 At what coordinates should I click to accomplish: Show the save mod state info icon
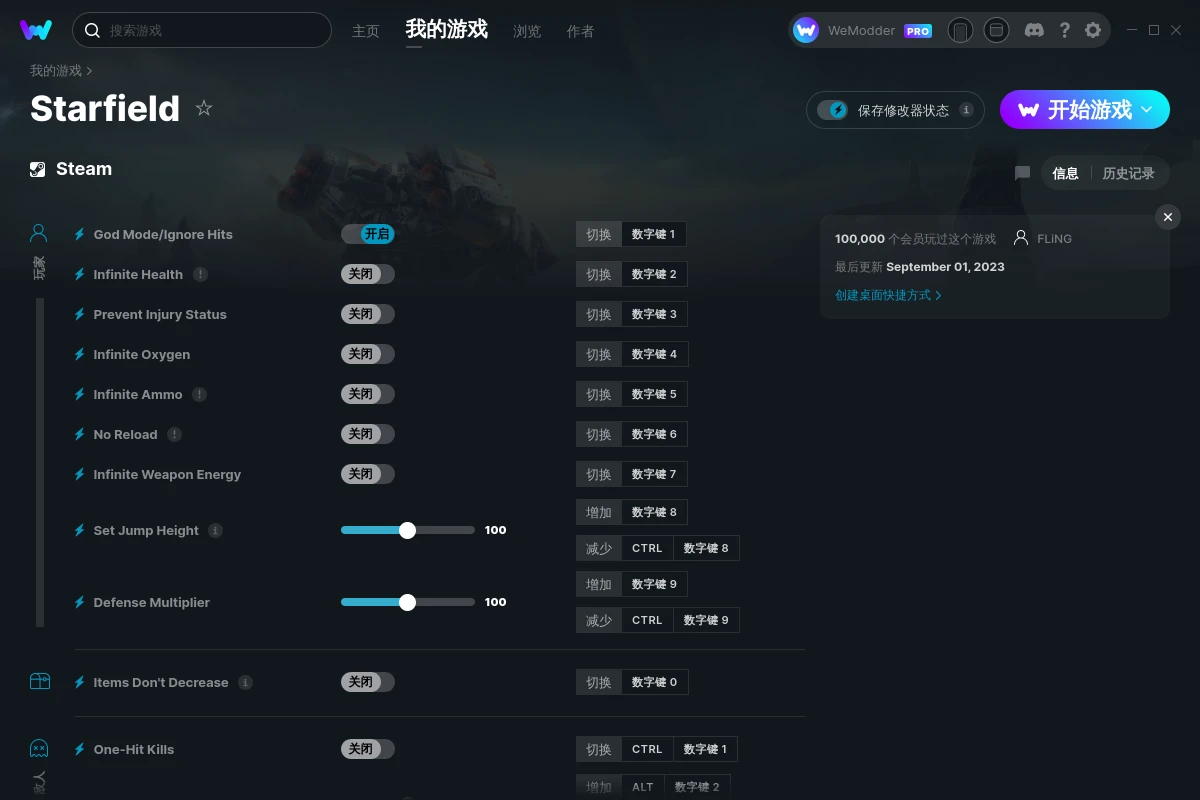(x=966, y=110)
